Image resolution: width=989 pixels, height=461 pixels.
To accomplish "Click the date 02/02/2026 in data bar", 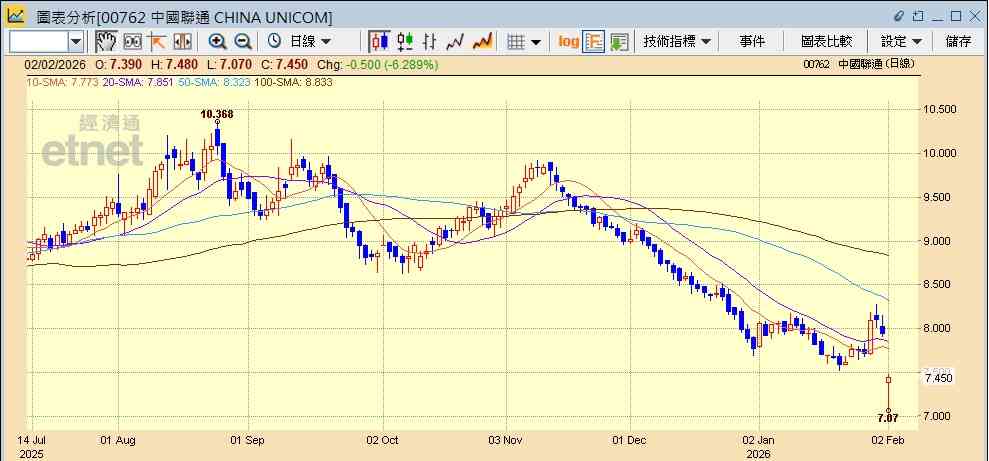I will pyautogui.click(x=54, y=64).
